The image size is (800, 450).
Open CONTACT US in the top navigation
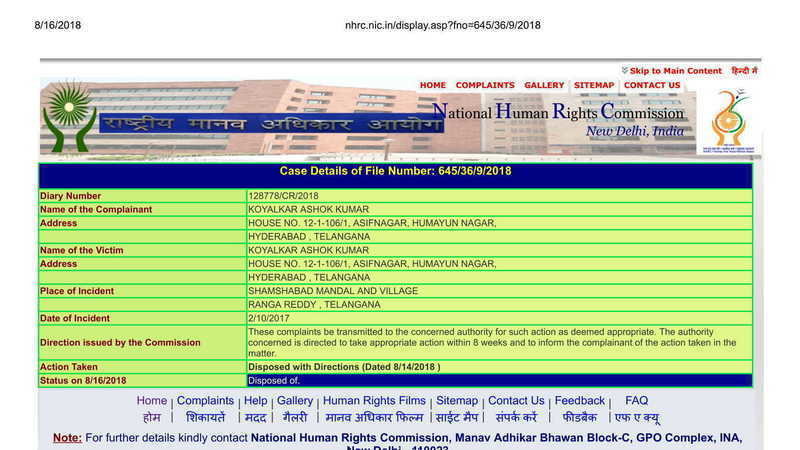click(x=652, y=85)
